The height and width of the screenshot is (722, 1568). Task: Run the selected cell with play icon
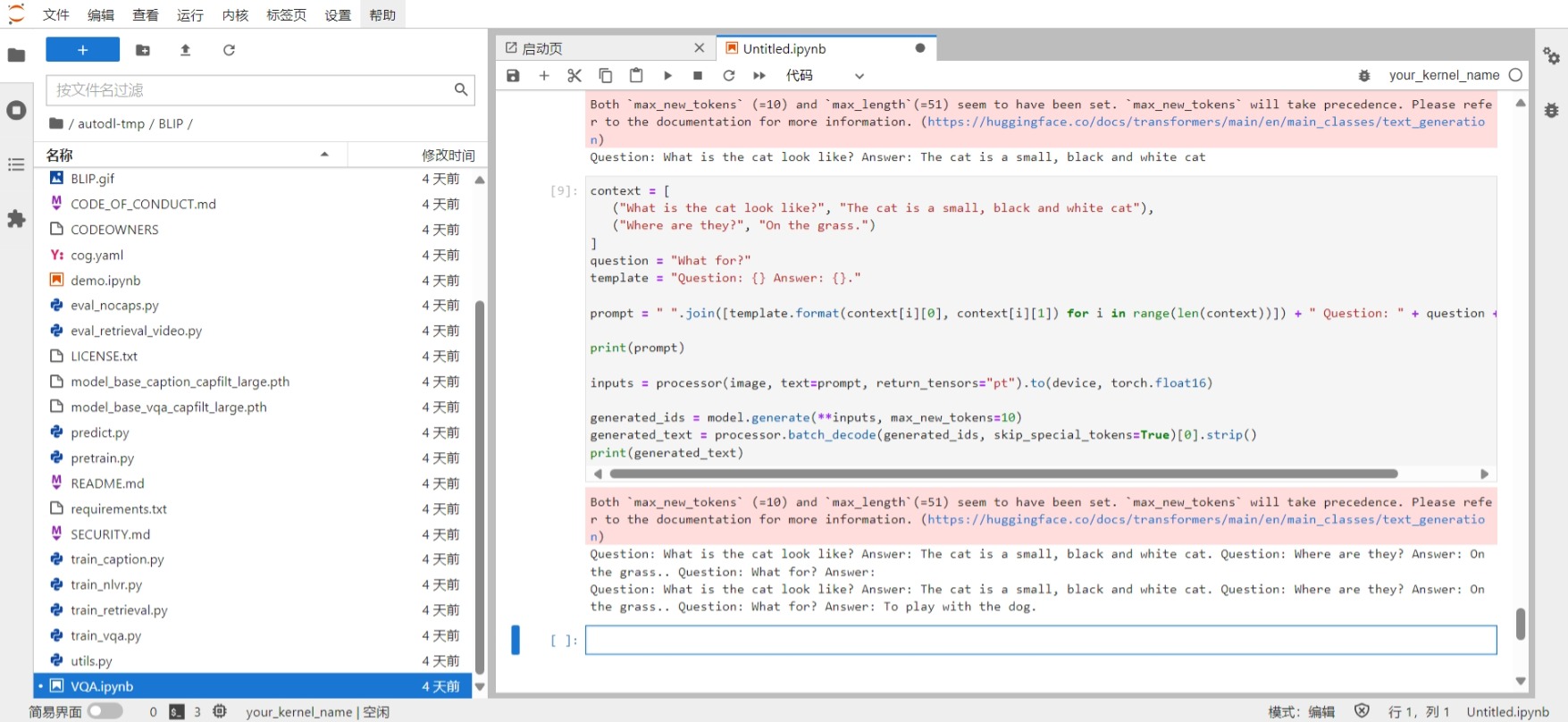[667, 76]
